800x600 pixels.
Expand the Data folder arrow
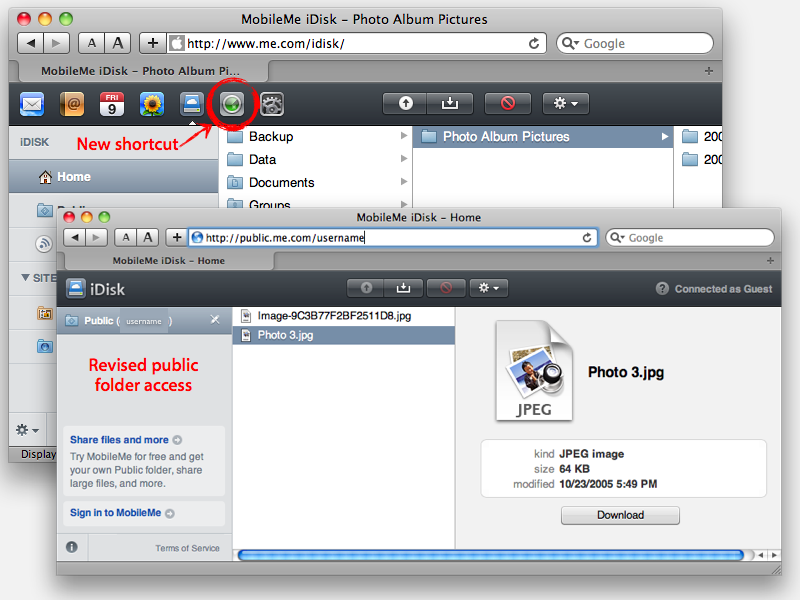404,159
